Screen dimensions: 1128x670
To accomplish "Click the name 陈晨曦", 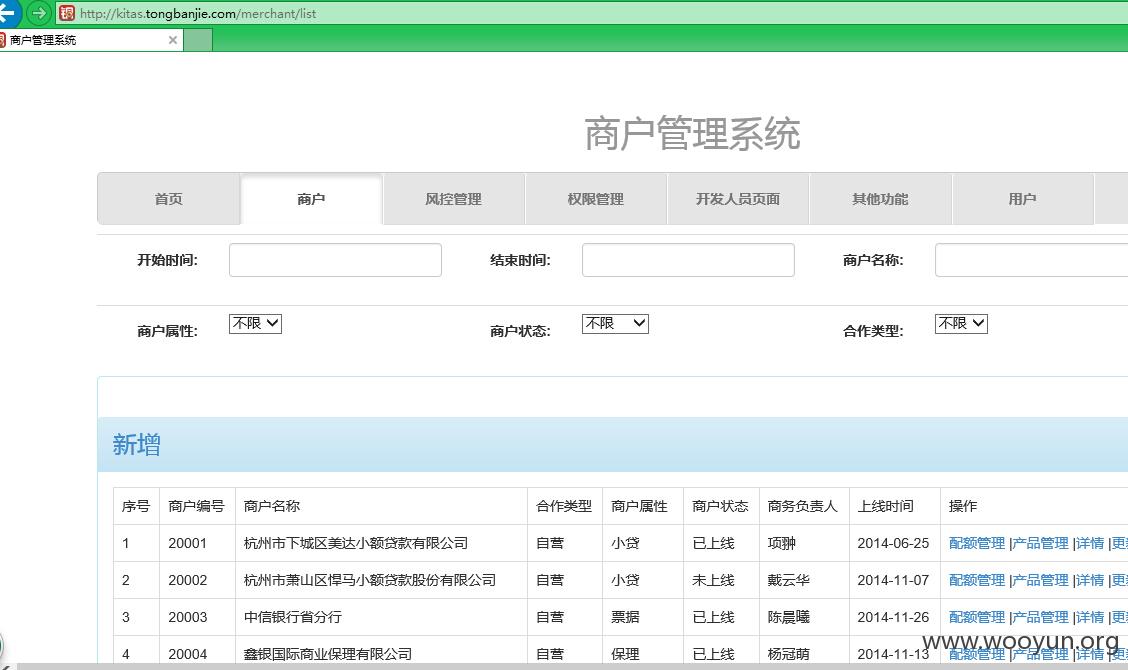I will [788, 617].
